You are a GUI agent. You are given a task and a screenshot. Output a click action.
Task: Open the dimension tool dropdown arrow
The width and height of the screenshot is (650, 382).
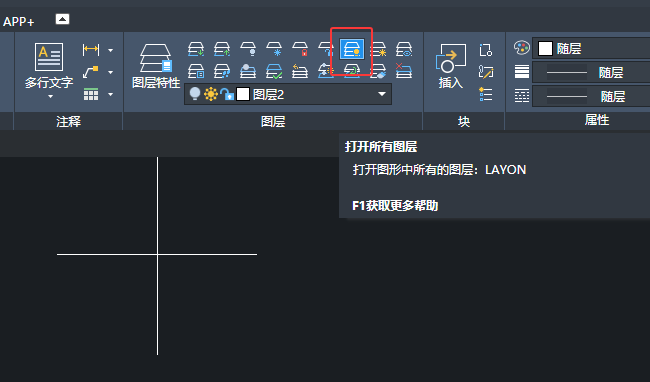(x=110, y=51)
